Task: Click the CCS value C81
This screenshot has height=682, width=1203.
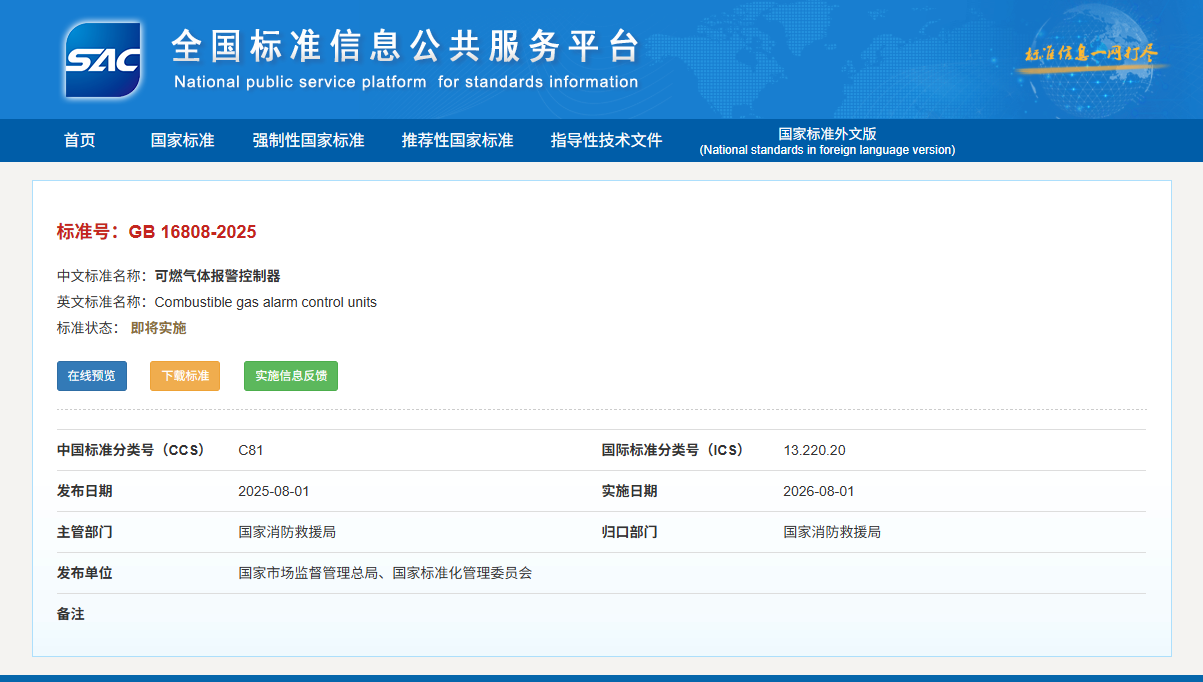Action: 251,450
